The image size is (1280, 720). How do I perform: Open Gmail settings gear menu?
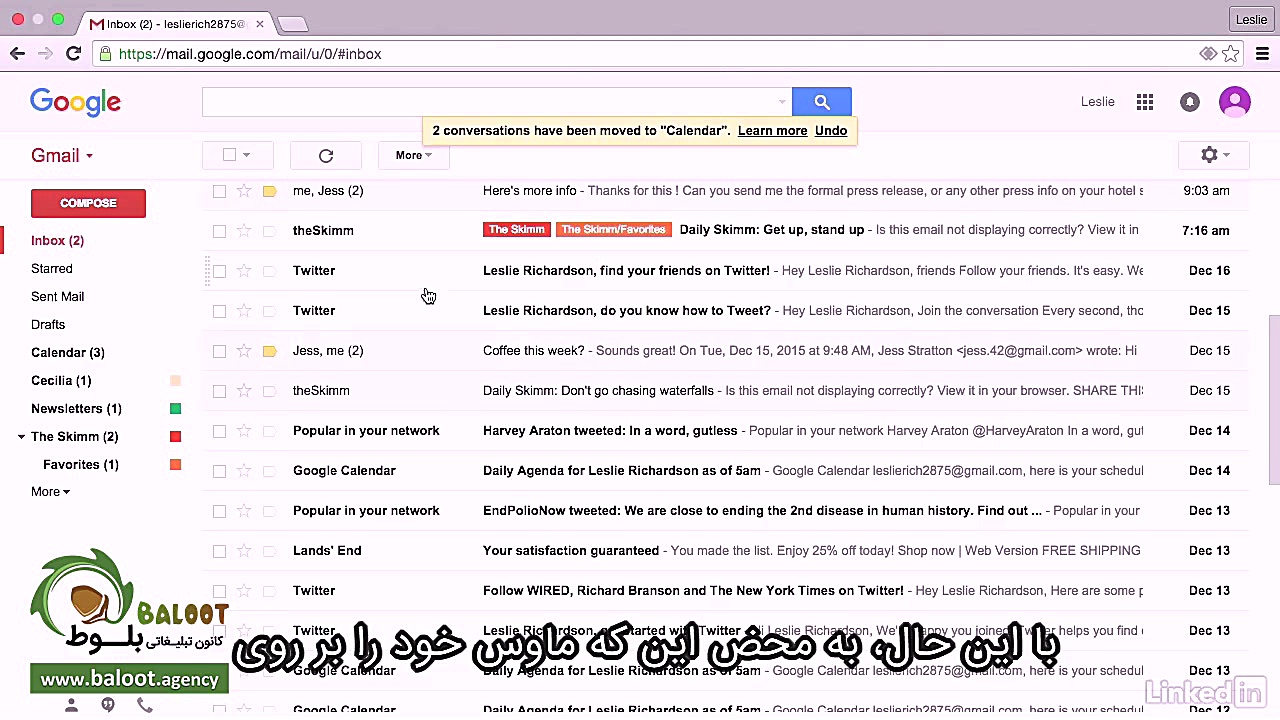pyautogui.click(x=1209, y=155)
